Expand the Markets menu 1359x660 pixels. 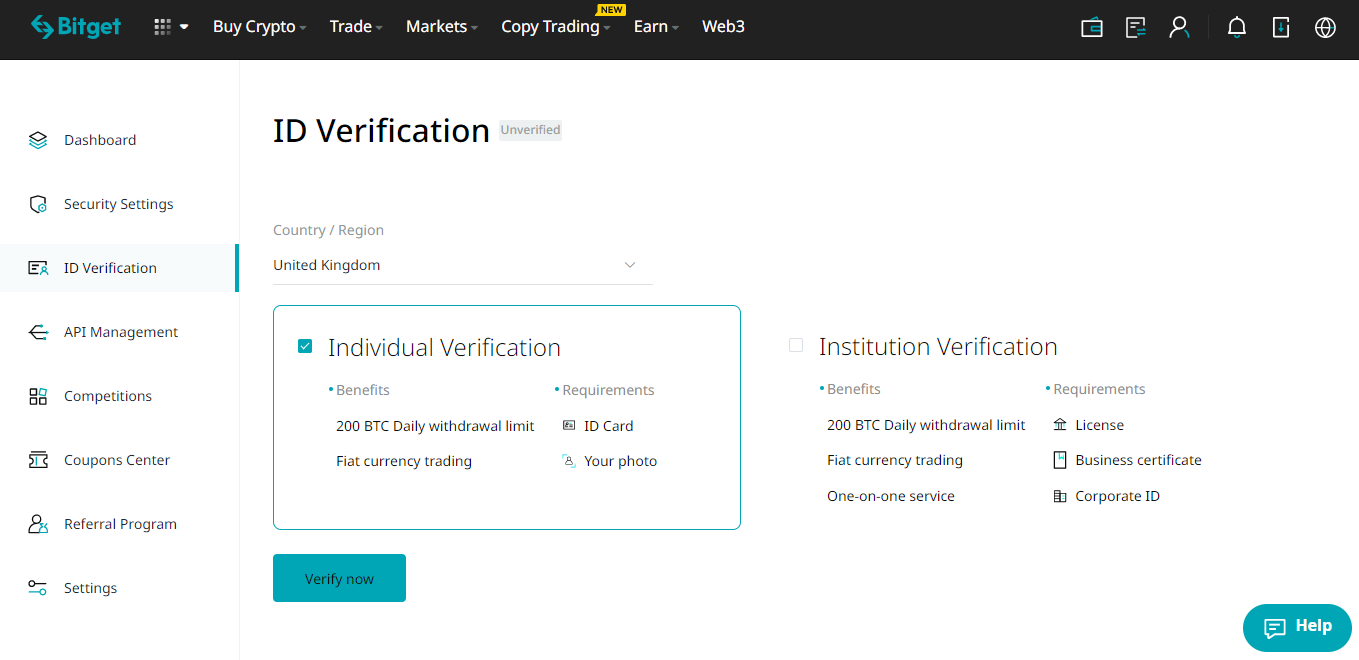pos(442,27)
